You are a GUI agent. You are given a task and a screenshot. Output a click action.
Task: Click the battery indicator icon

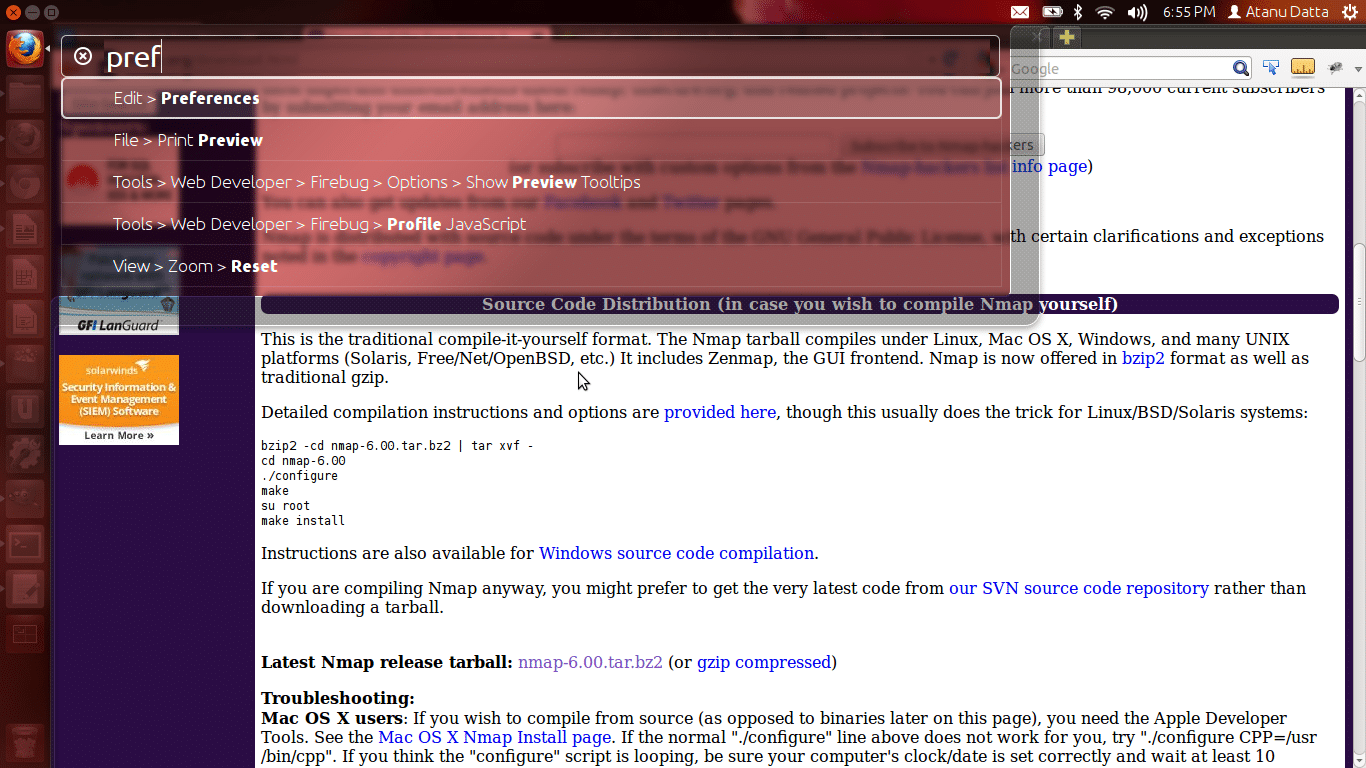coord(1052,12)
